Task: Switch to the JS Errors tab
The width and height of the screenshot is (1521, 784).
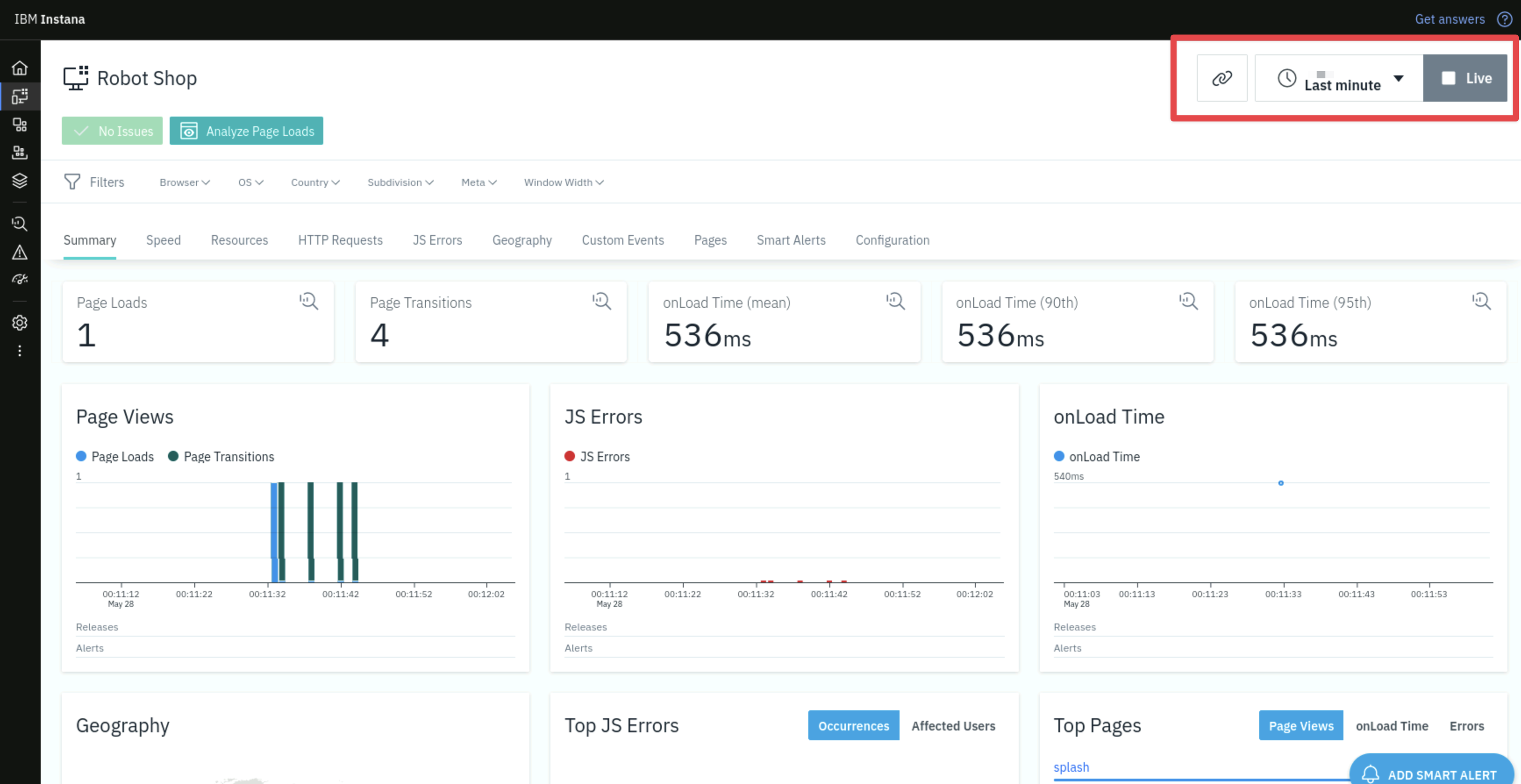Action: tap(437, 239)
